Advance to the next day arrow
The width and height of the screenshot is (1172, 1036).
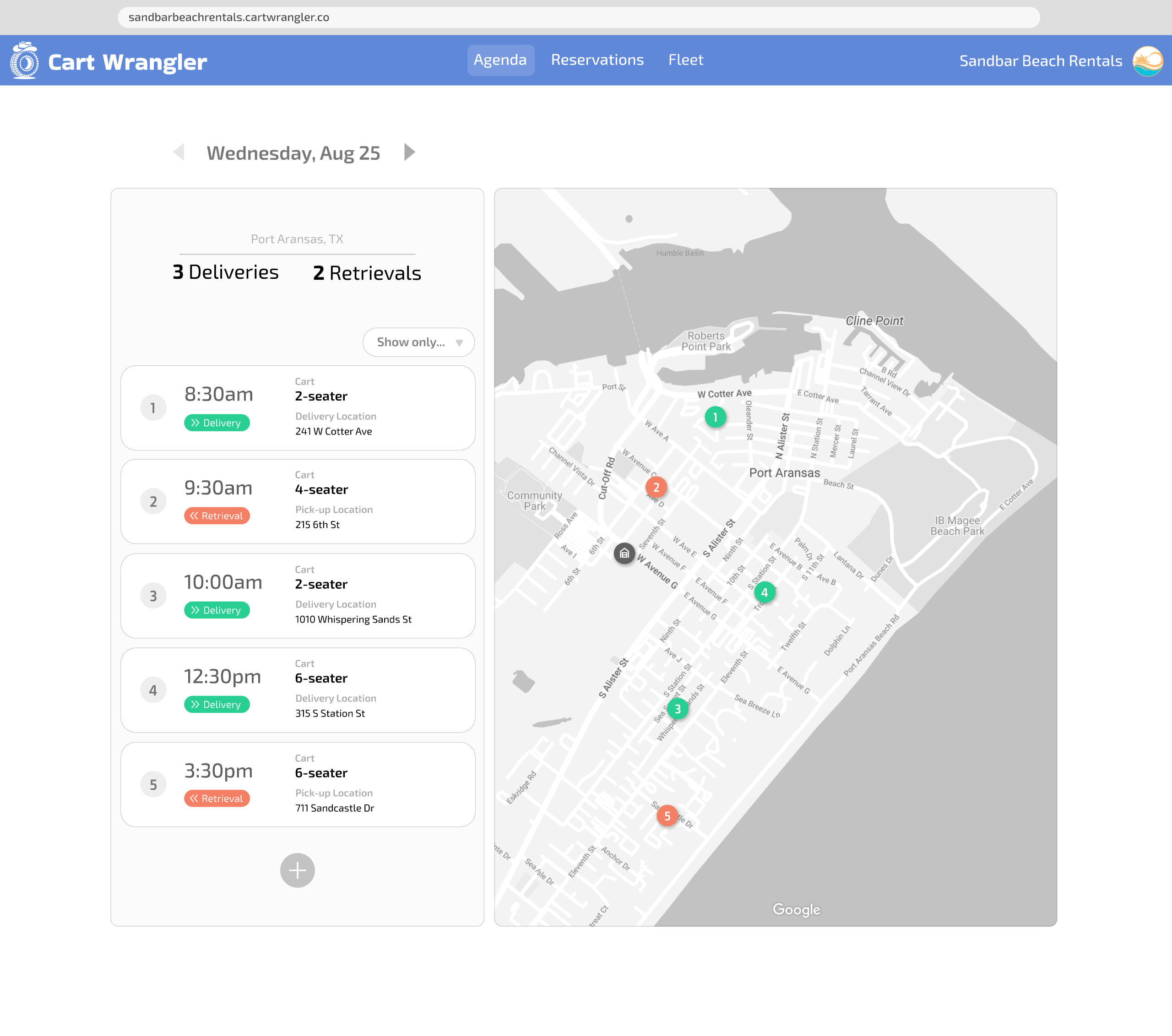(x=409, y=152)
